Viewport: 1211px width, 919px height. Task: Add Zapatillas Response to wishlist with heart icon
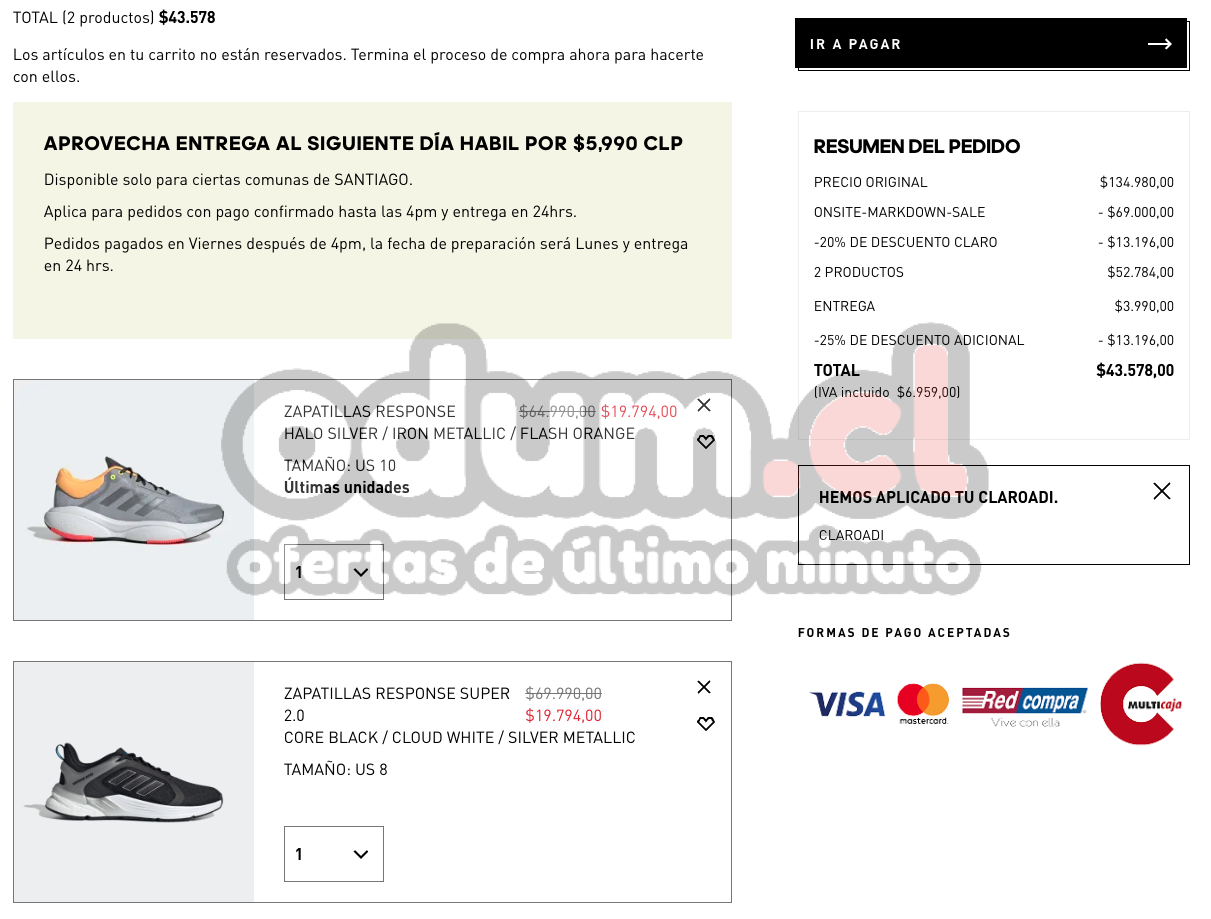click(705, 441)
